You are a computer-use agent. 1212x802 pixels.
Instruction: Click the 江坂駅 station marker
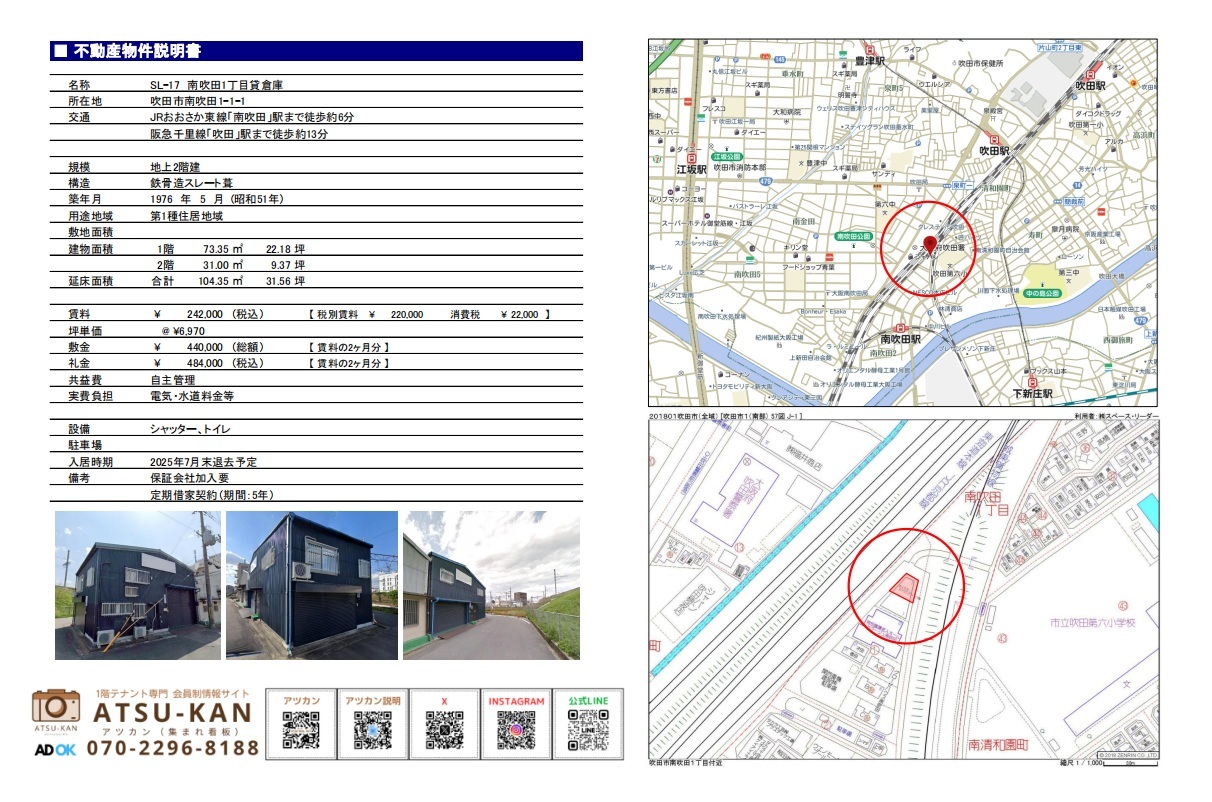tap(690, 158)
